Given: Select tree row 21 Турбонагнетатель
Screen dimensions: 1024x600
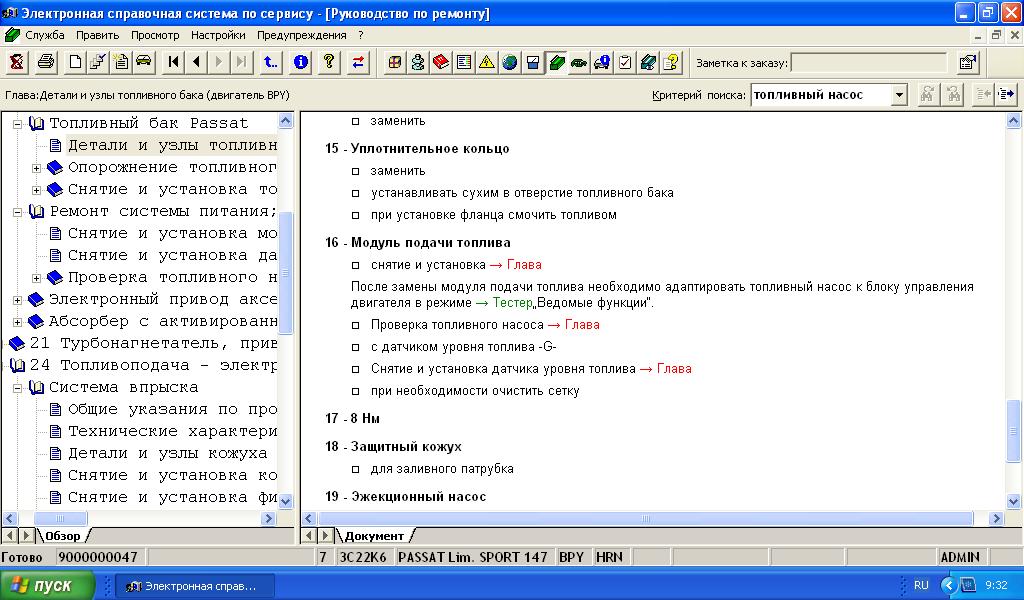Looking at the screenshot, I should coord(153,343).
